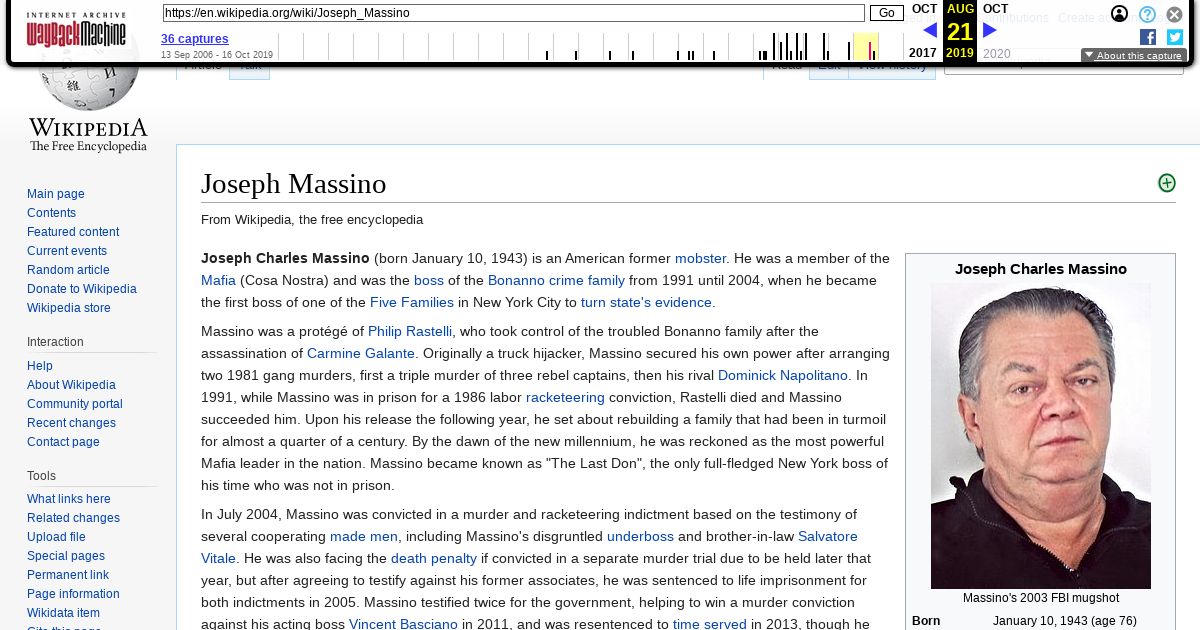Image resolution: width=1200 pixels, height=630 pixels.
Task: Click the green plus icon by the title
Action: tap(1167, 183)
